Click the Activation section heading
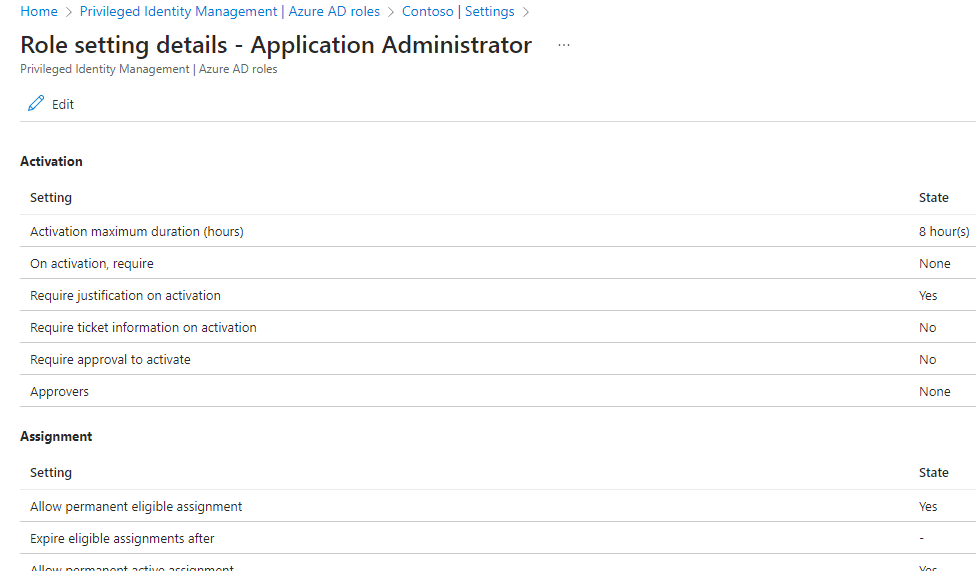 tap(51, 161)
